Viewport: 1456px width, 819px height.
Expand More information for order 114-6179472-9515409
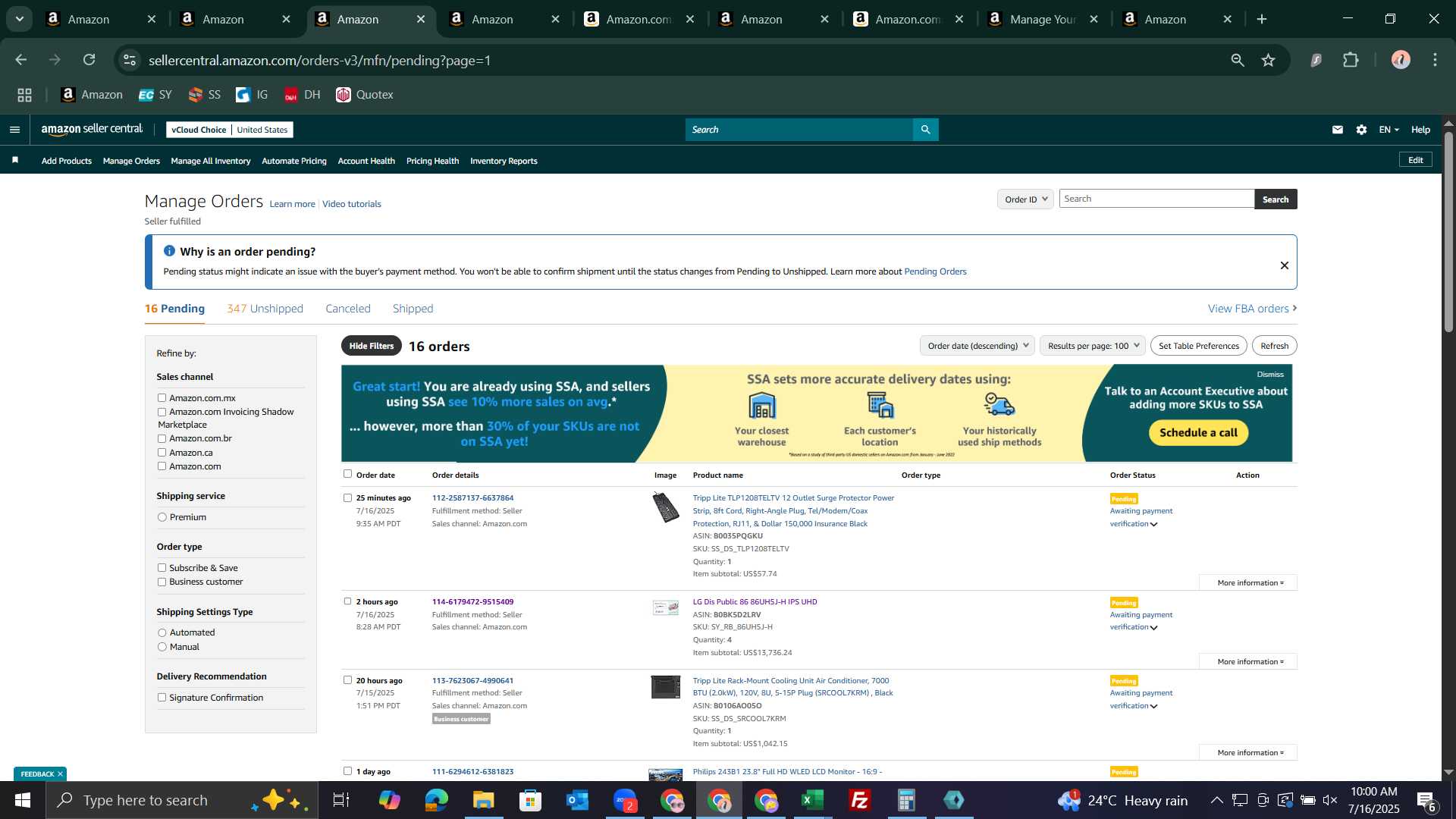pyautogui.click(x=1248, y=662)
